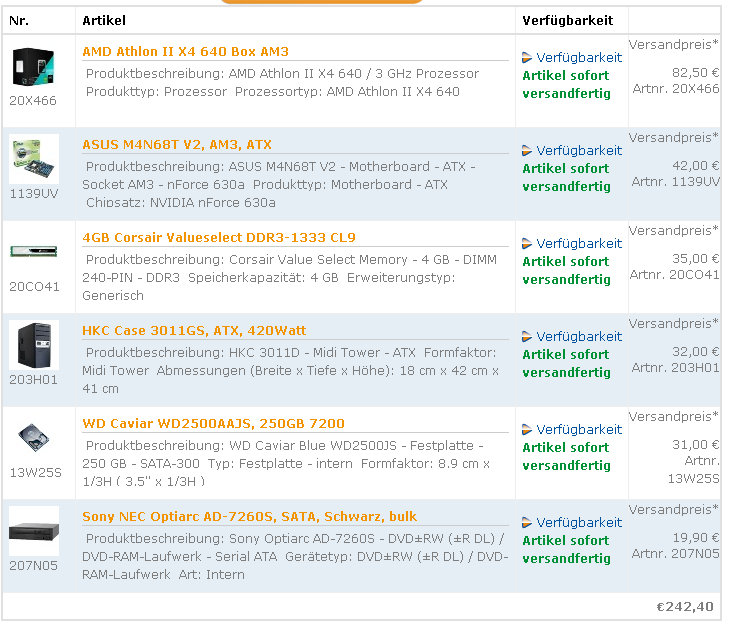
Task: Click the Nr. column header
Action: coord(19,21)
